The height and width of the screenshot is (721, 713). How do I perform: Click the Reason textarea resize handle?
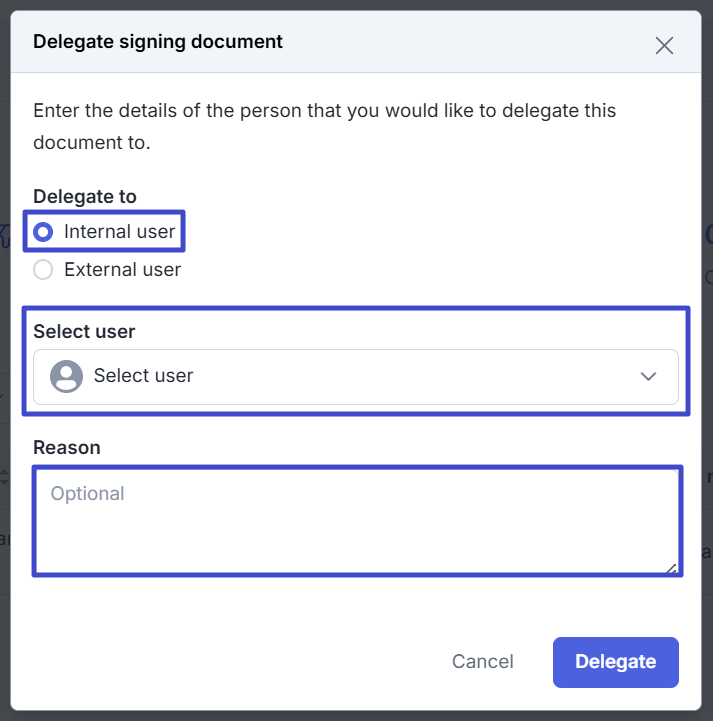point(671,568)
